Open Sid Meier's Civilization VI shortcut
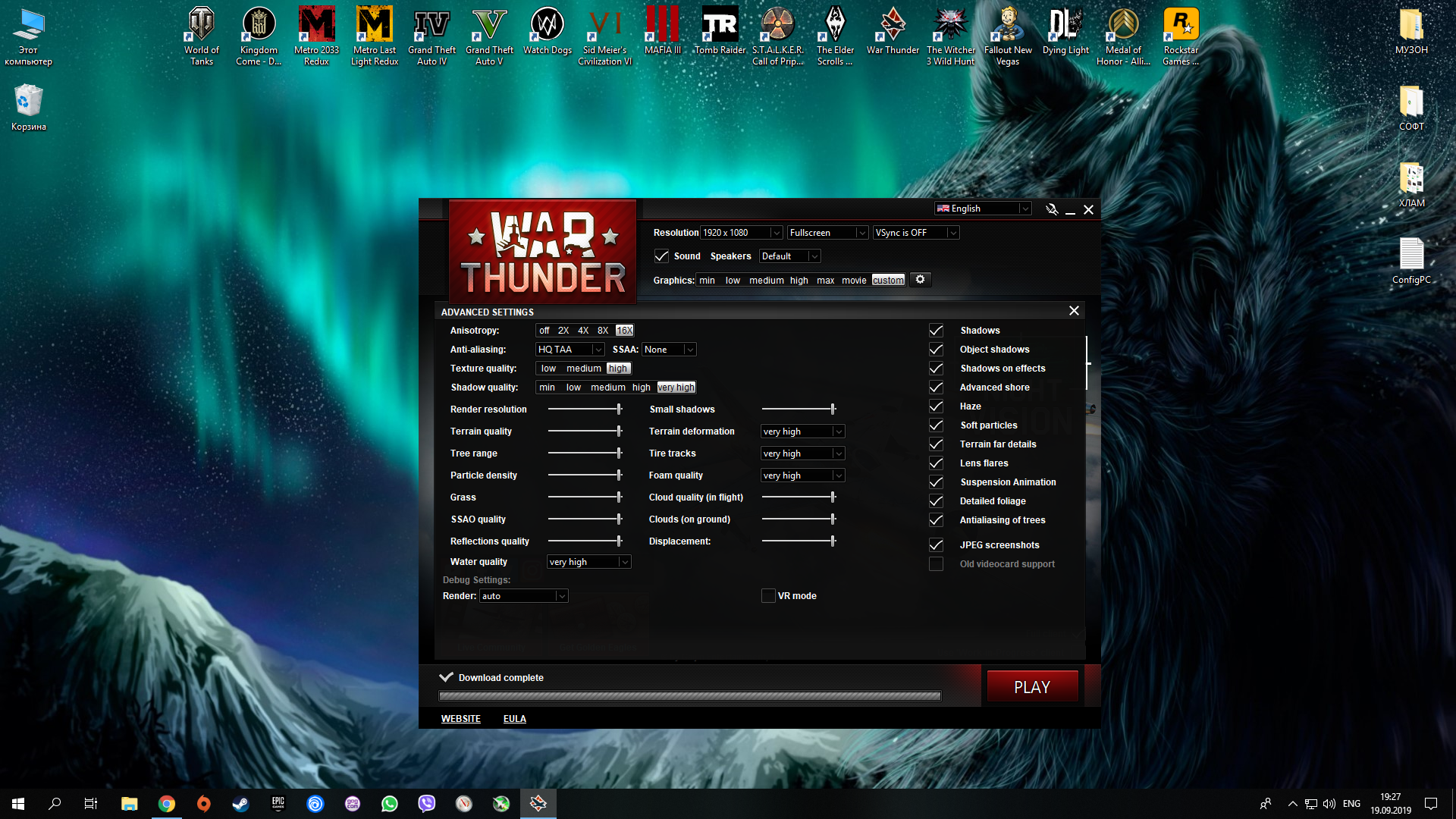 (604, 36)
